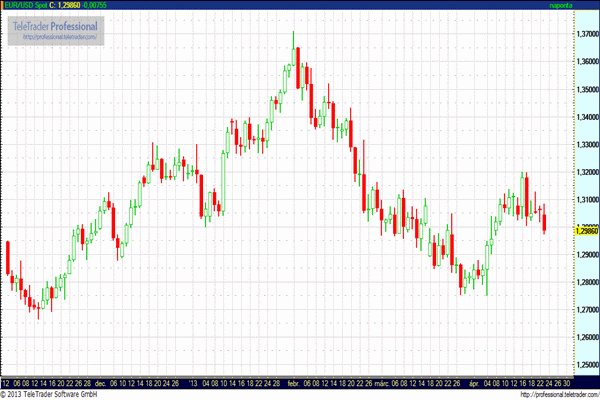Click the first red candle at the chart's left edge

coord(8,256)
